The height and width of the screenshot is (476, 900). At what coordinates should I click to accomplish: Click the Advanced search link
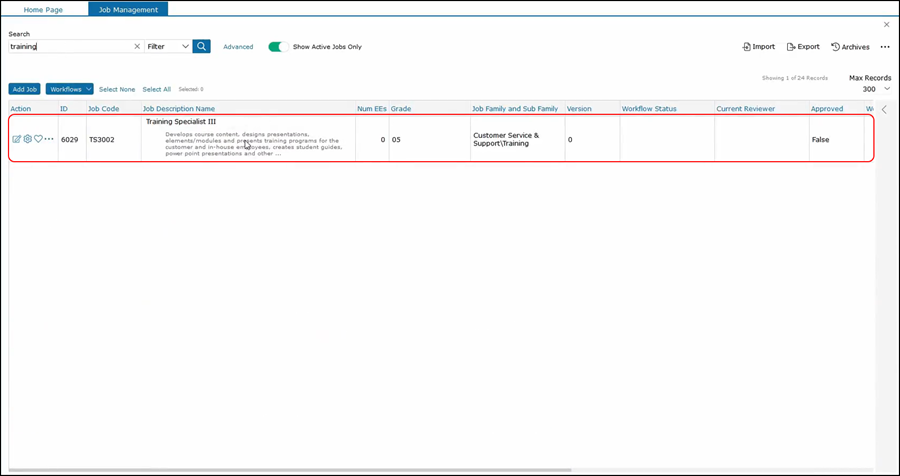click(x=238, y=47)
